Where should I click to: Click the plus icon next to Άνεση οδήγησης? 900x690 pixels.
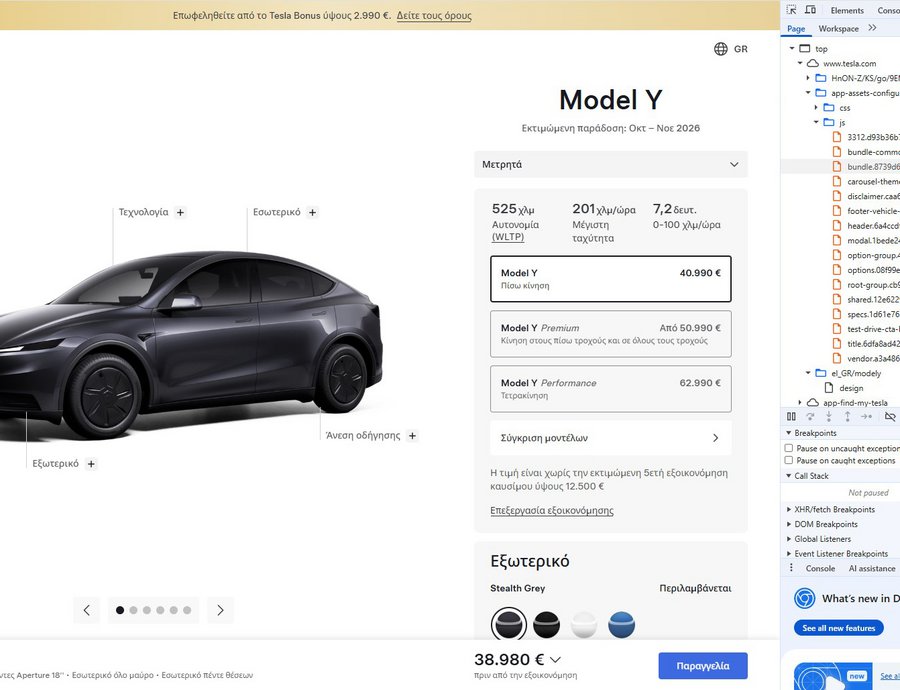click(x=412, y=436)
